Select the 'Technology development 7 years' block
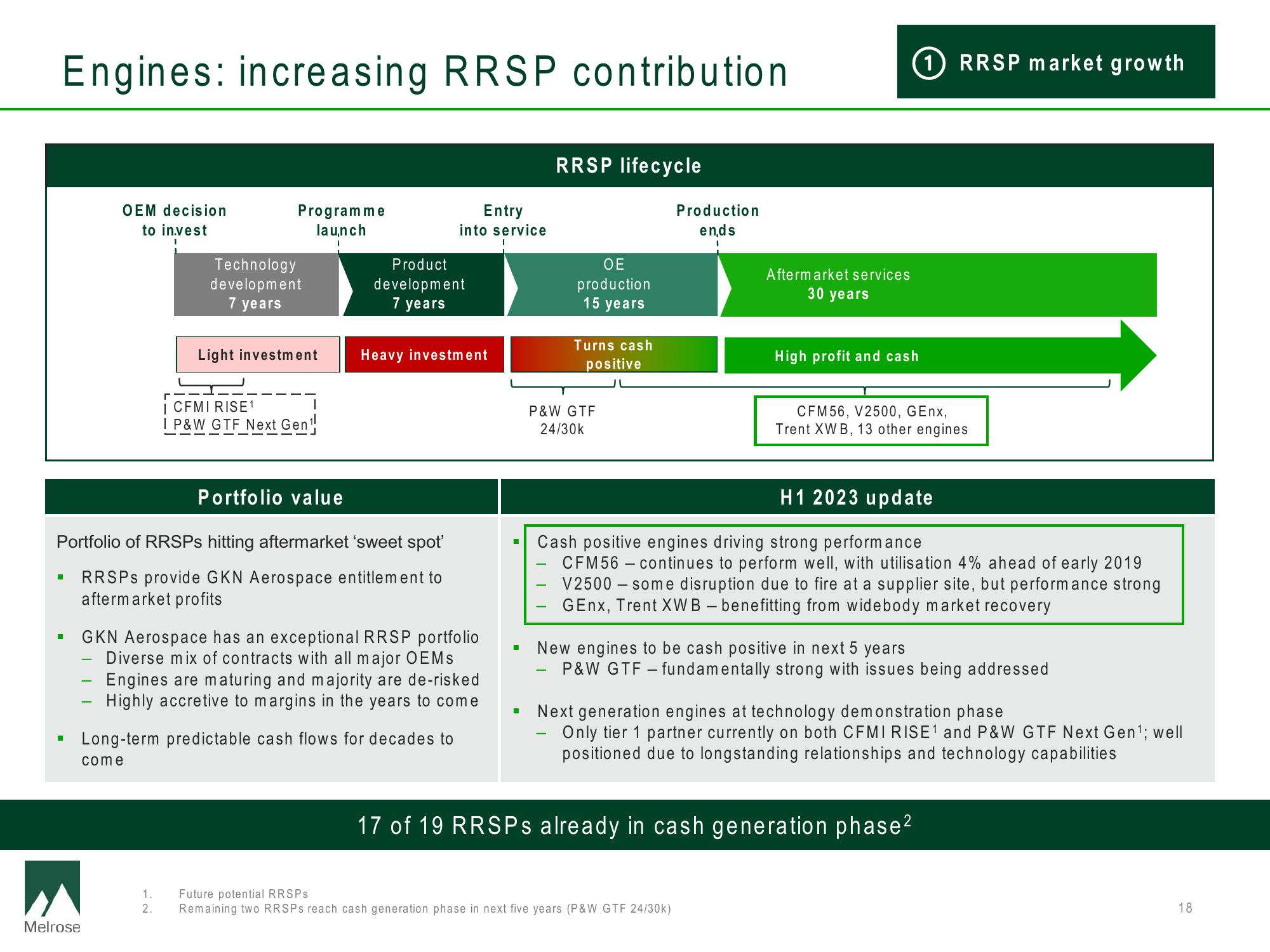The width and height of the screenshot is (1270, 952). click(x=257, y=284)
